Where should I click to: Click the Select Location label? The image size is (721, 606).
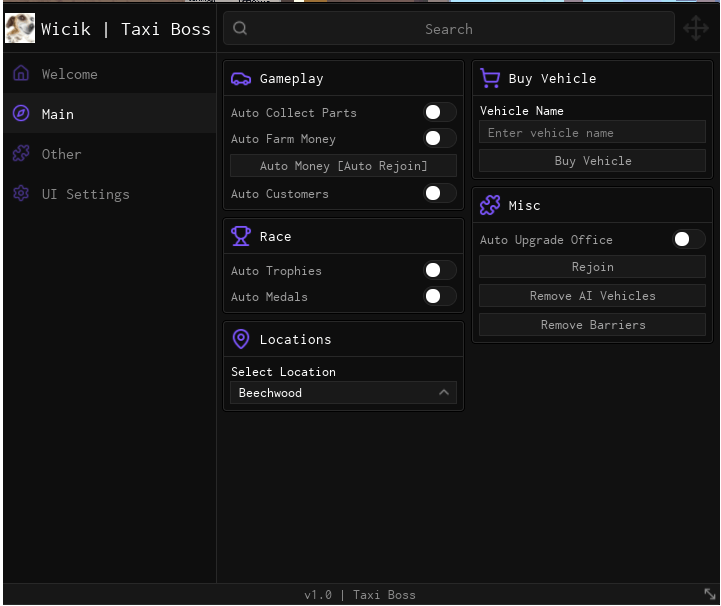click(x=283, y=372)
